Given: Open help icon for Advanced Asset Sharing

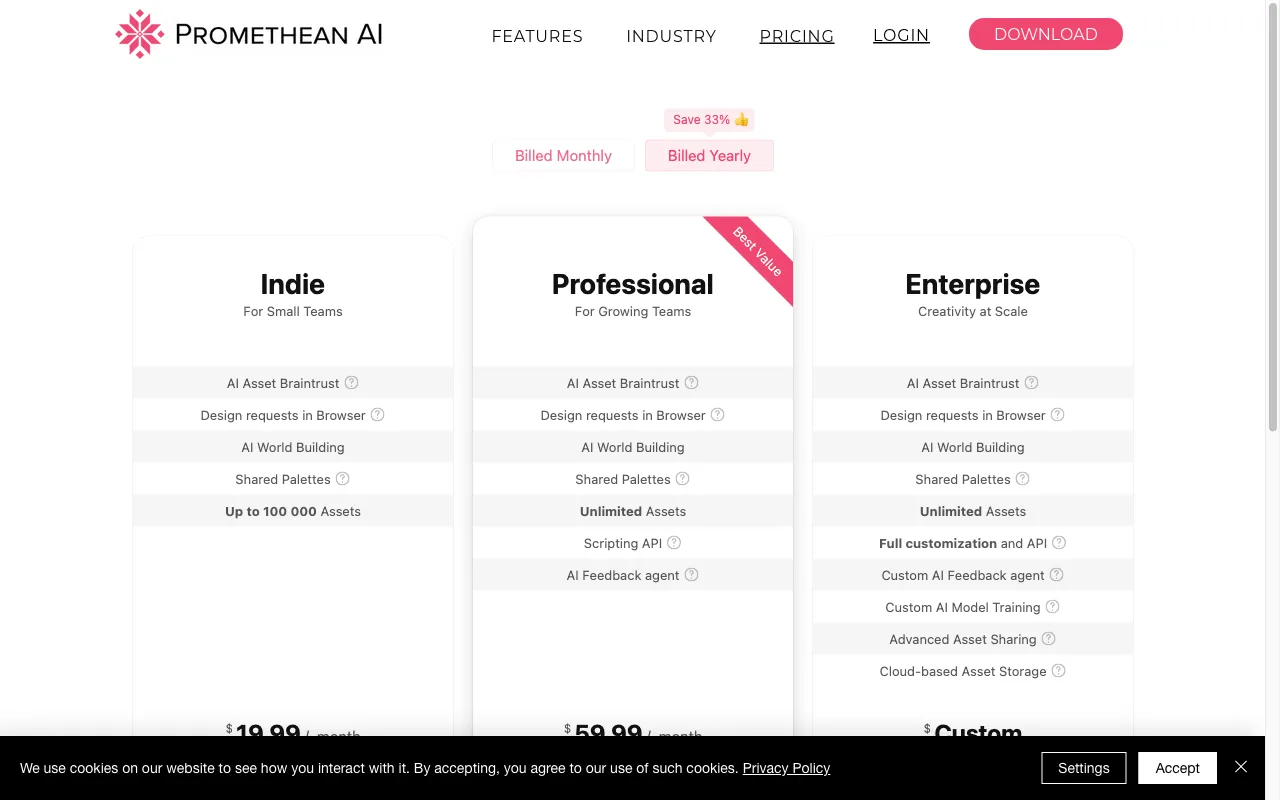Looking at the screenshot, I should point(1048,638).
